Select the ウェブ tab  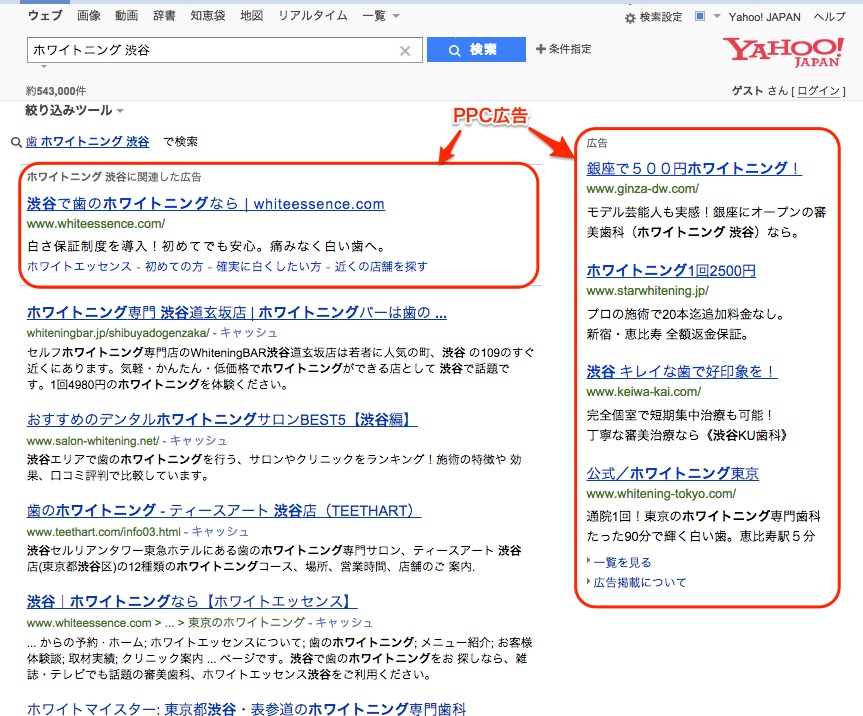pyautogui.click(x=46, y=15)
